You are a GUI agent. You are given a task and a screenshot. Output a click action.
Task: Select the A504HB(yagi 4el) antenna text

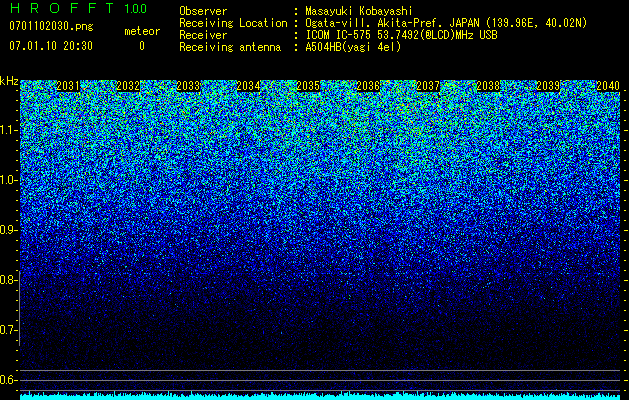[353, 47]
